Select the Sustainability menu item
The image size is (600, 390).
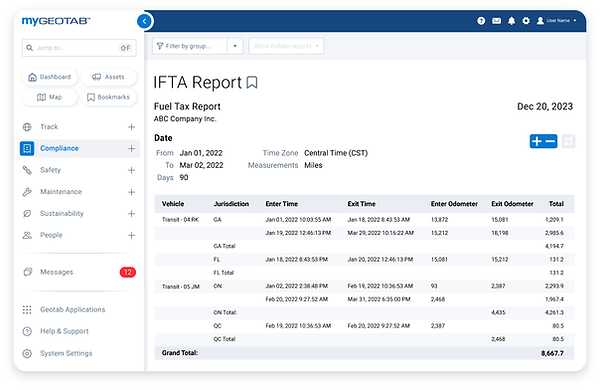coord(62,214)
